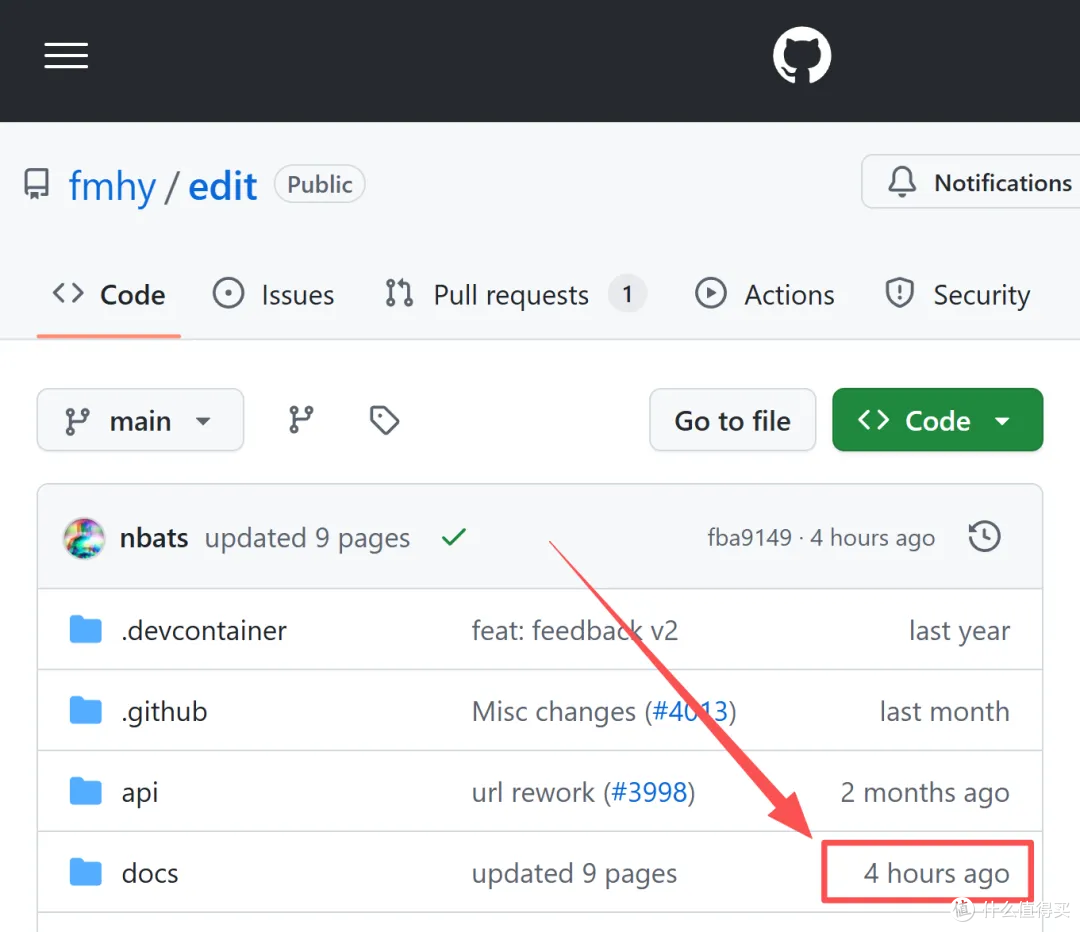The image size is (1080, 932).
Task: Switch to the Actions tab
Action: coord(765,295)
